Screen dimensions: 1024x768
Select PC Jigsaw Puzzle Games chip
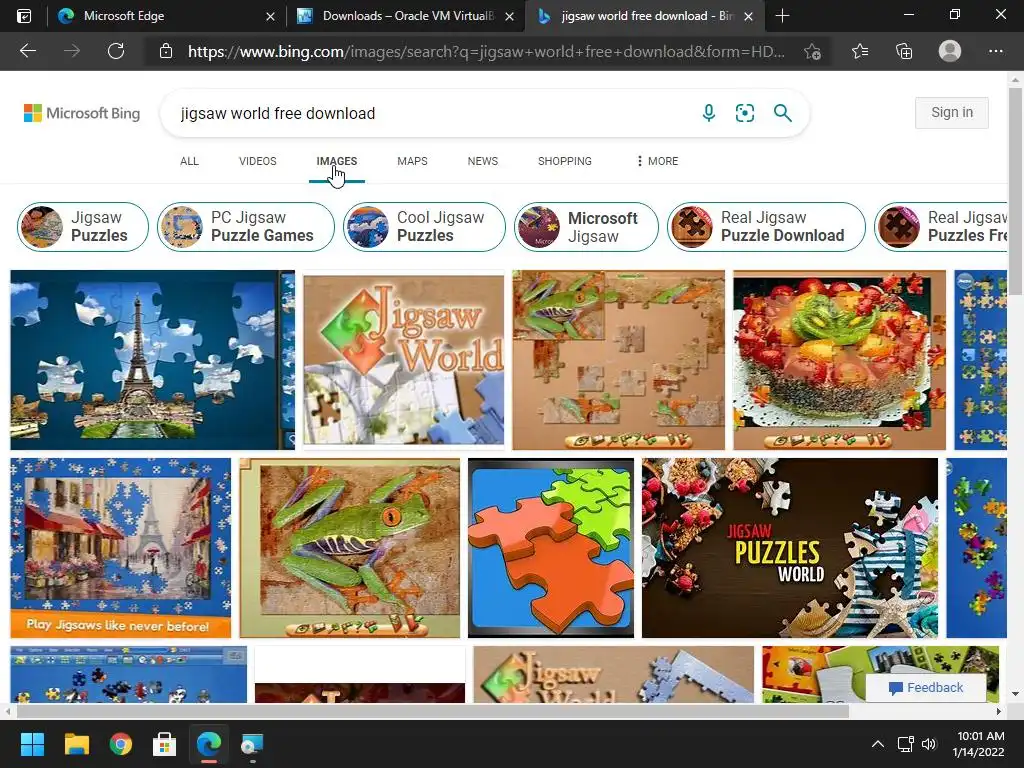246,227
